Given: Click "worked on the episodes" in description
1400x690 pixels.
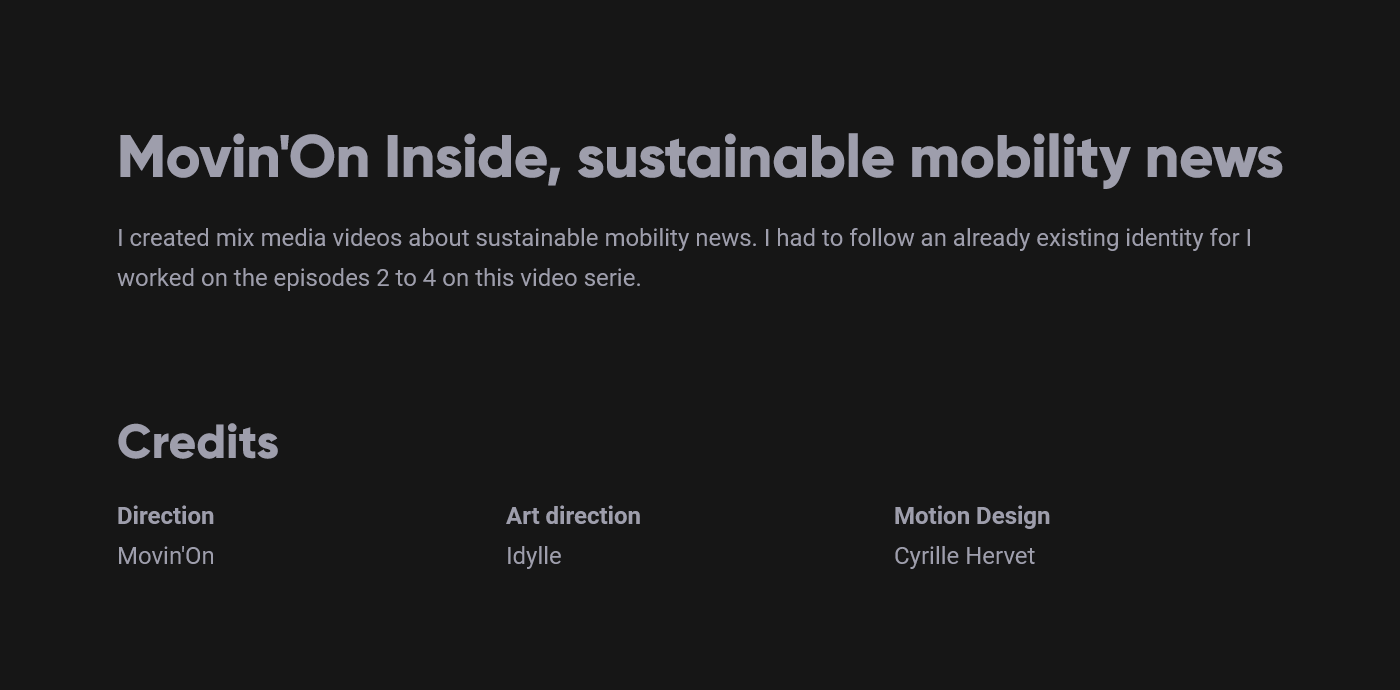Looking at the screenshot, I should (243, 278).
